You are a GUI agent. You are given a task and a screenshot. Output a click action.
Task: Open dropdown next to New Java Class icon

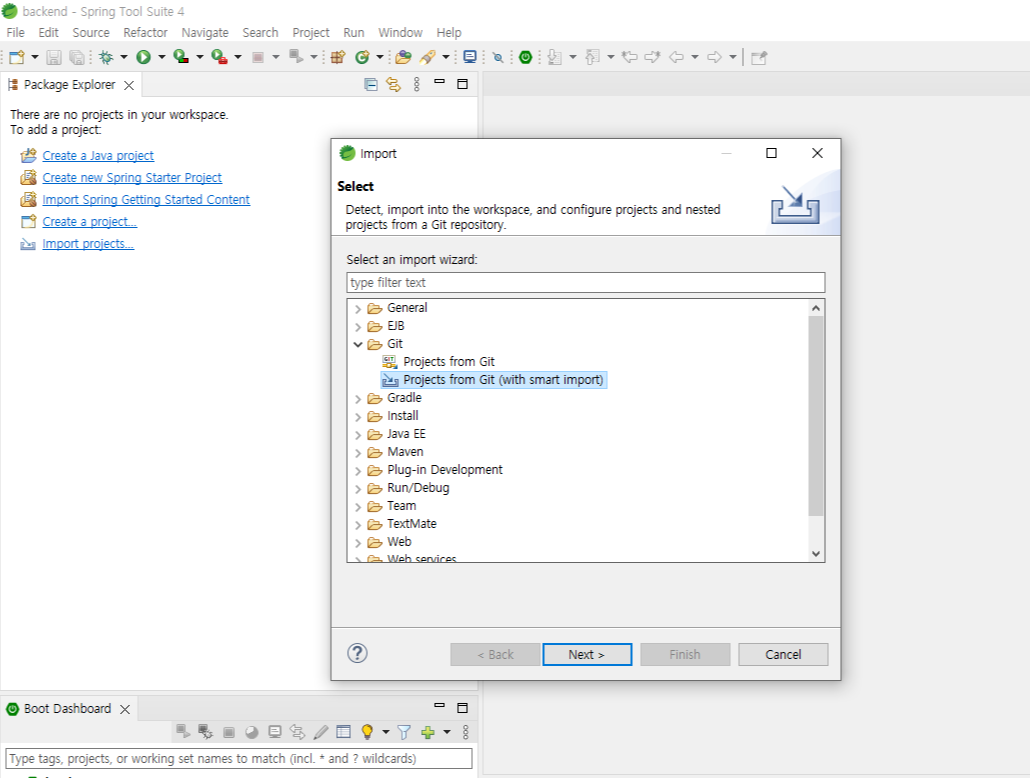point(380,57)
